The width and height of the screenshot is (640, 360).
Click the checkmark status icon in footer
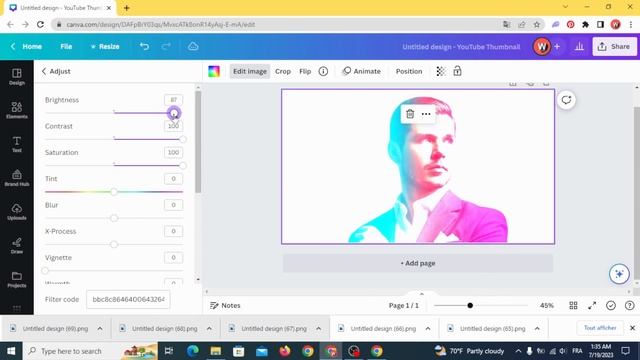[x=611, y=305]
